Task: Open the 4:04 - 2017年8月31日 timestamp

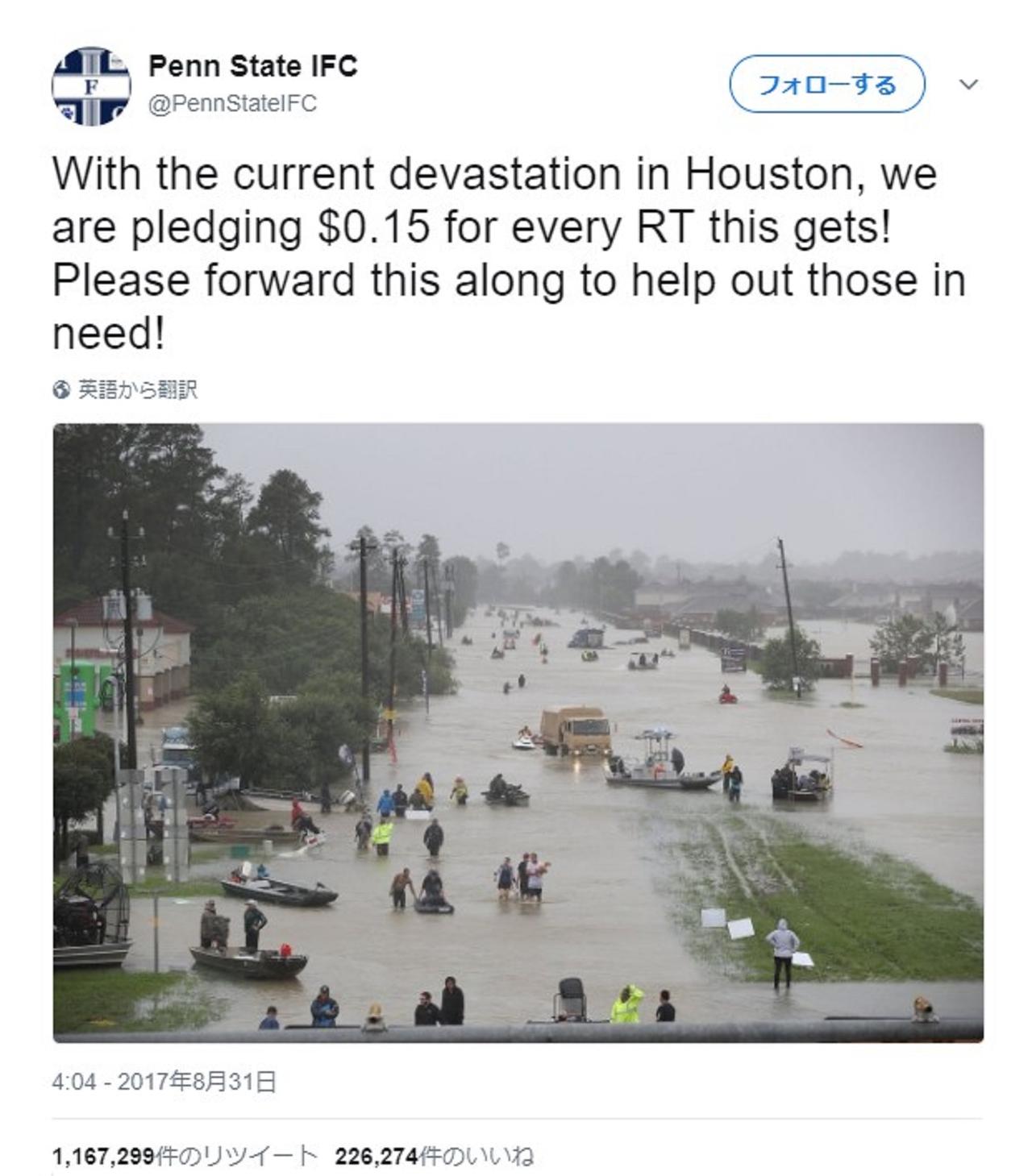Action: 164,1082
